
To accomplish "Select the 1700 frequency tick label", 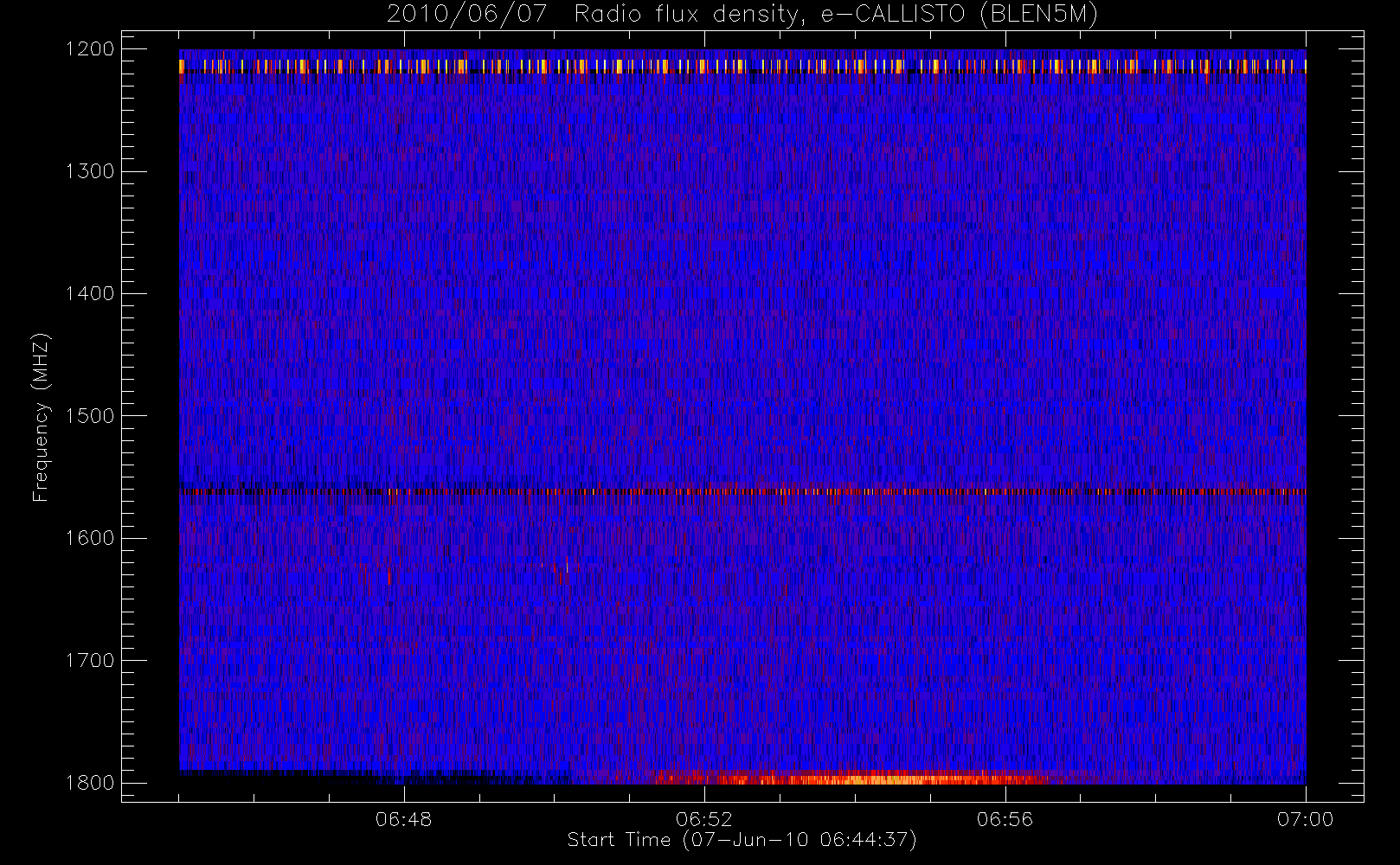I will point(90,661).
